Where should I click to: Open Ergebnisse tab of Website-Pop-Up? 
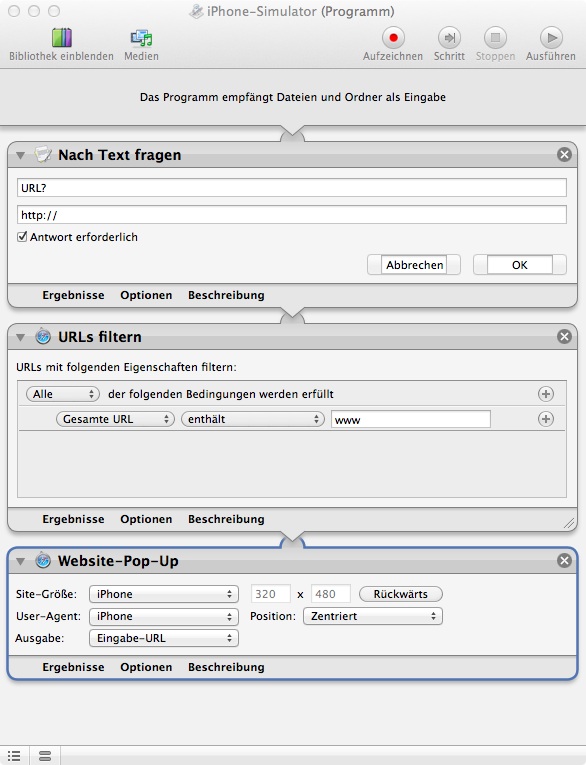[x=73, y=667]
